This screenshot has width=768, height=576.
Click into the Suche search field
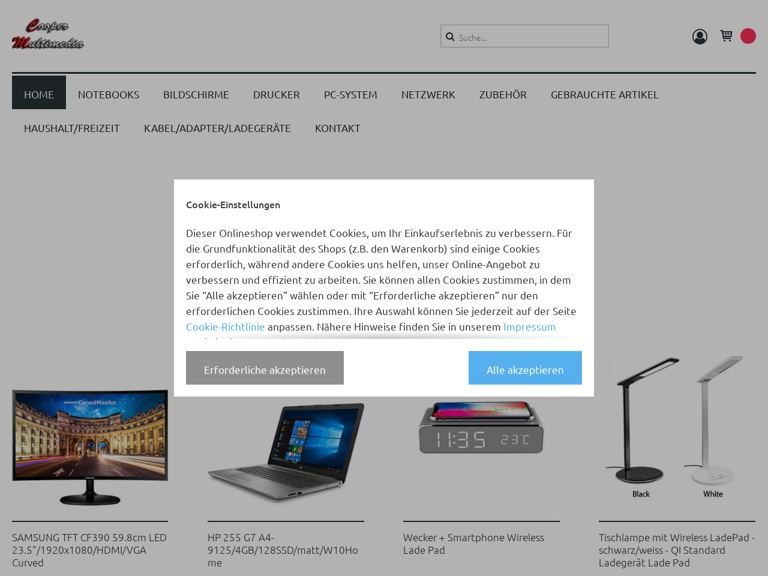tap(524, 36)
